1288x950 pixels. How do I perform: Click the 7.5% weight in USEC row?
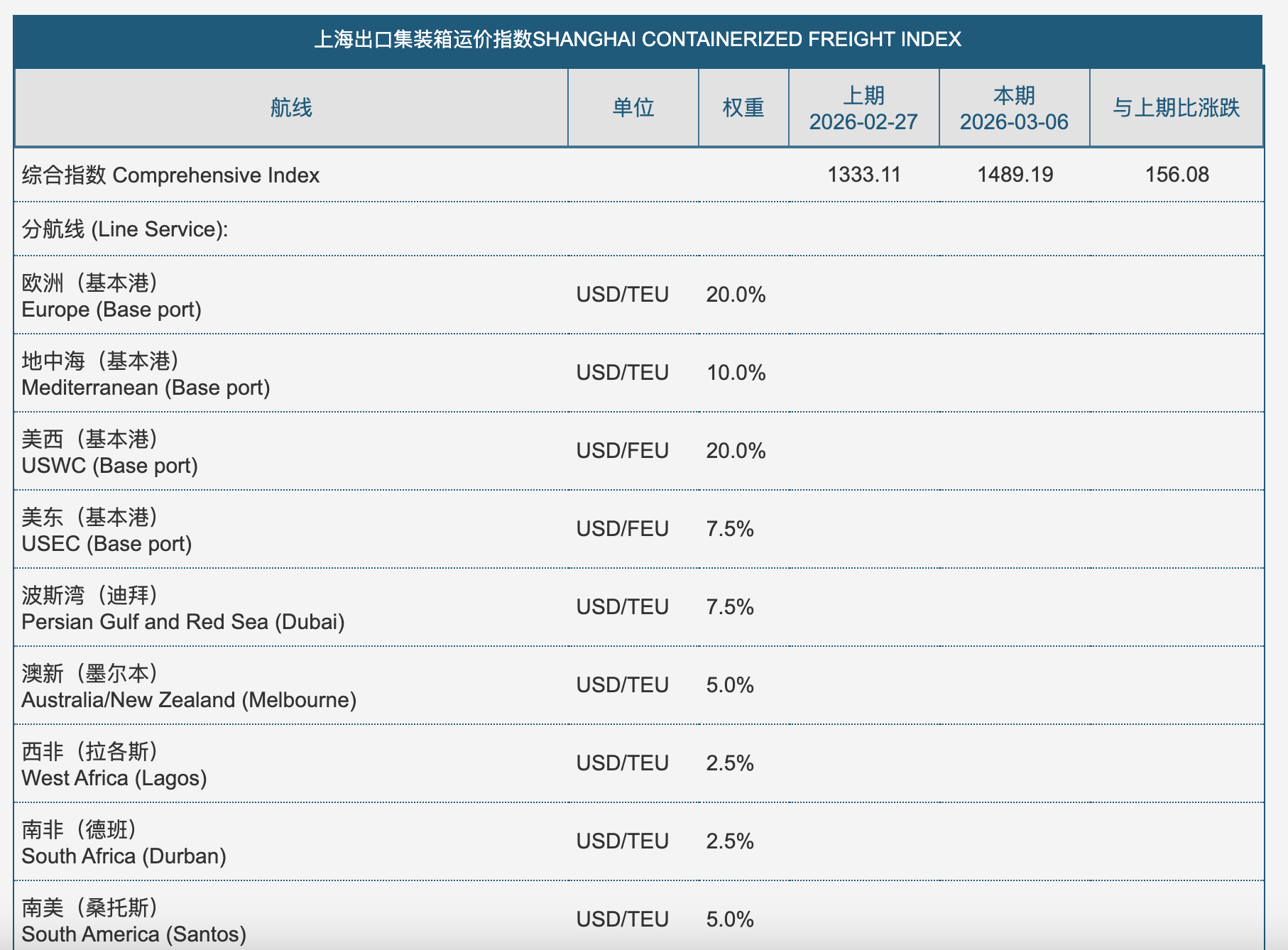(x=729, y=529)
